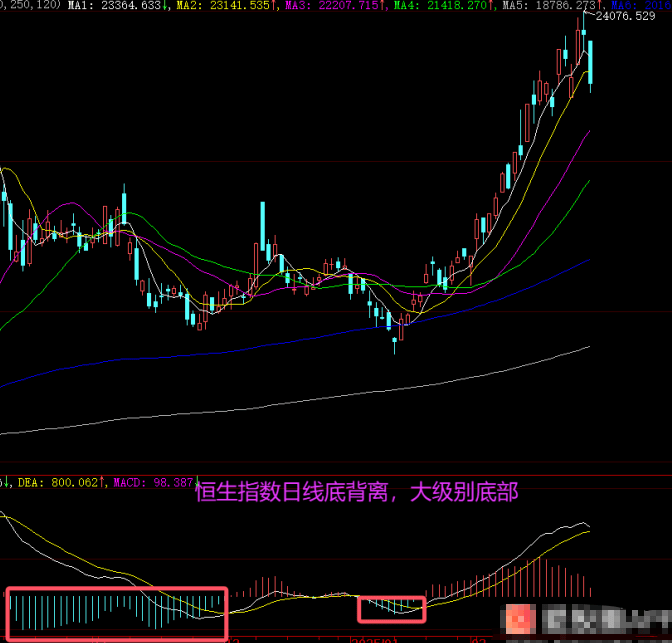The height and width of the screenshot is (643, 672).
Task: Select the magenta Chinese annotation text
Action: pyautogui.click(x=357, y=492)
